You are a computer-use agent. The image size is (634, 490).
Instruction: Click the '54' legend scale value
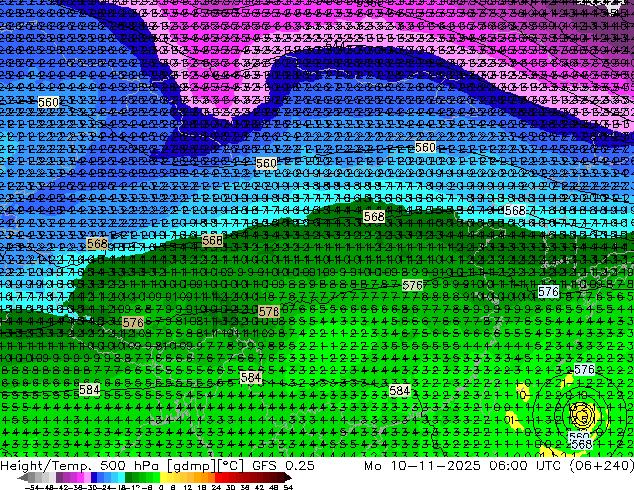click(x=288, y=487)
